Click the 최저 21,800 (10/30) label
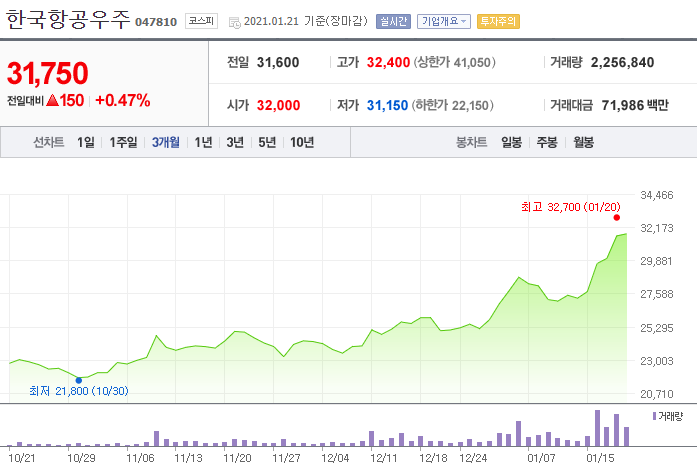The width and height of the screenshot is (697, 467). [79, 391]
